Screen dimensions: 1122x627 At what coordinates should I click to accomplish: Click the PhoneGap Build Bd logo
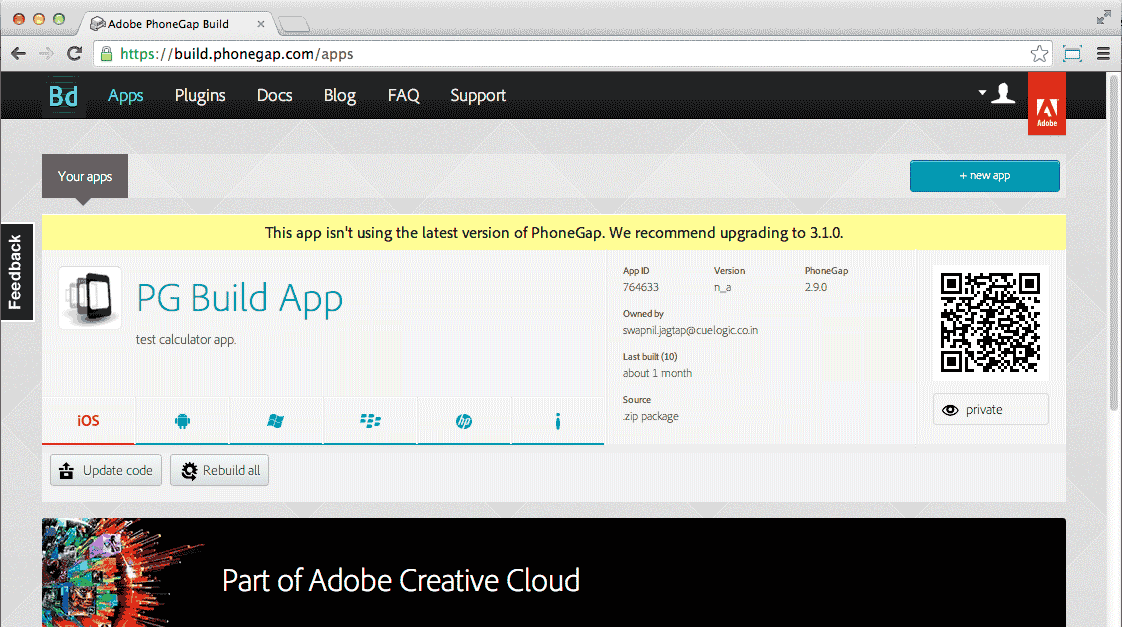coord(64,96)
